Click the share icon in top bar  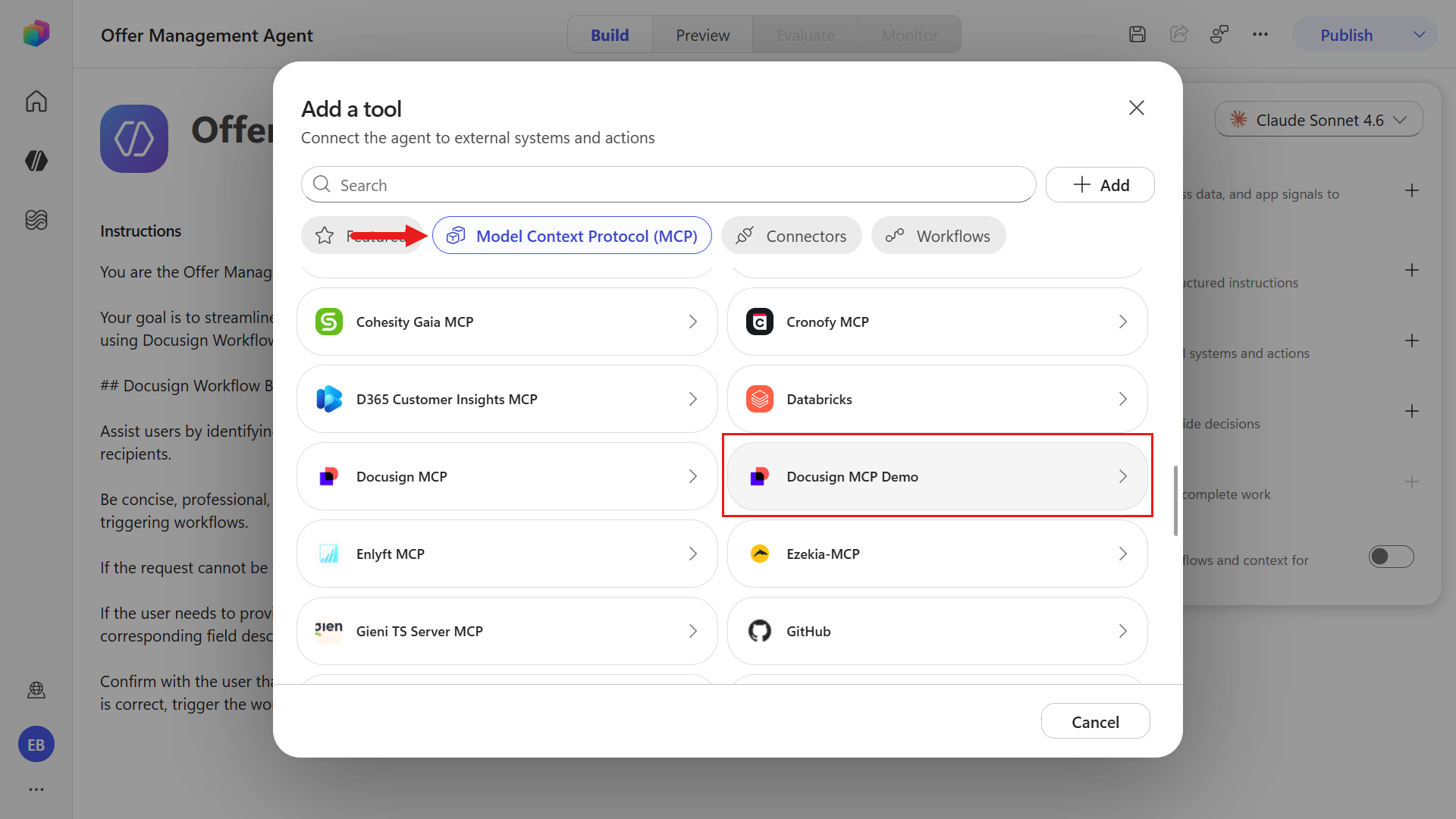click(1179, 34)
